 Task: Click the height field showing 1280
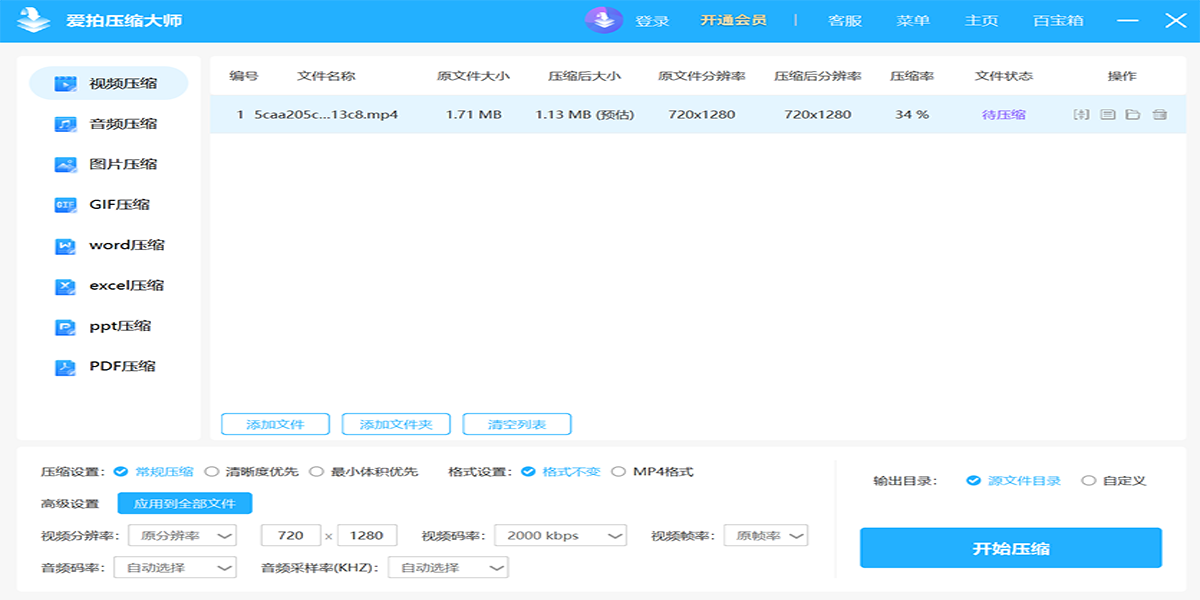(368, 535)
